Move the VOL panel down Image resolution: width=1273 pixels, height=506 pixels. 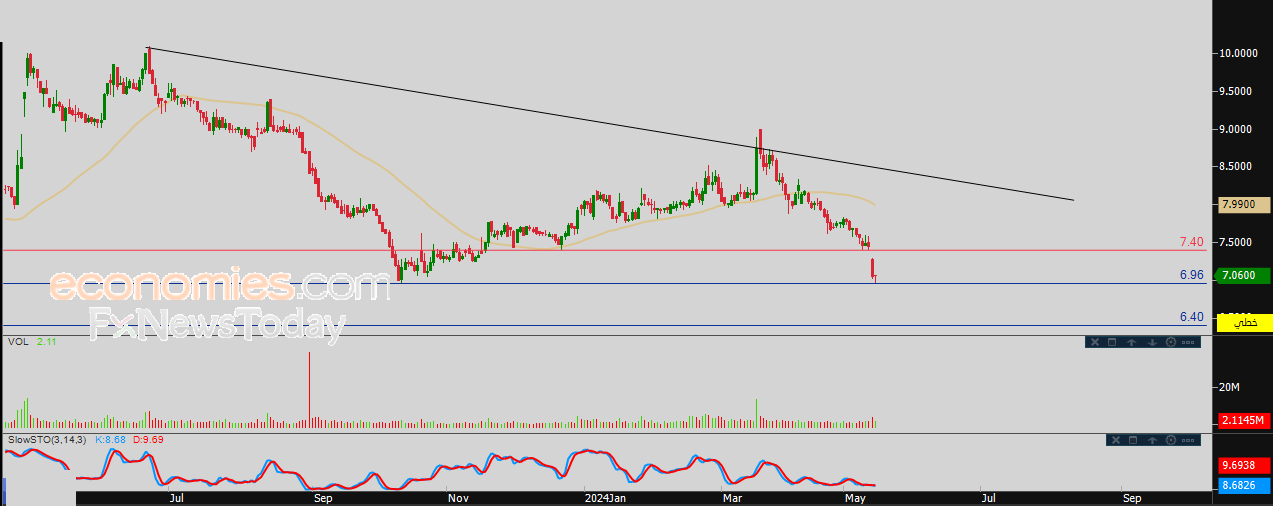coord(1151,342)
